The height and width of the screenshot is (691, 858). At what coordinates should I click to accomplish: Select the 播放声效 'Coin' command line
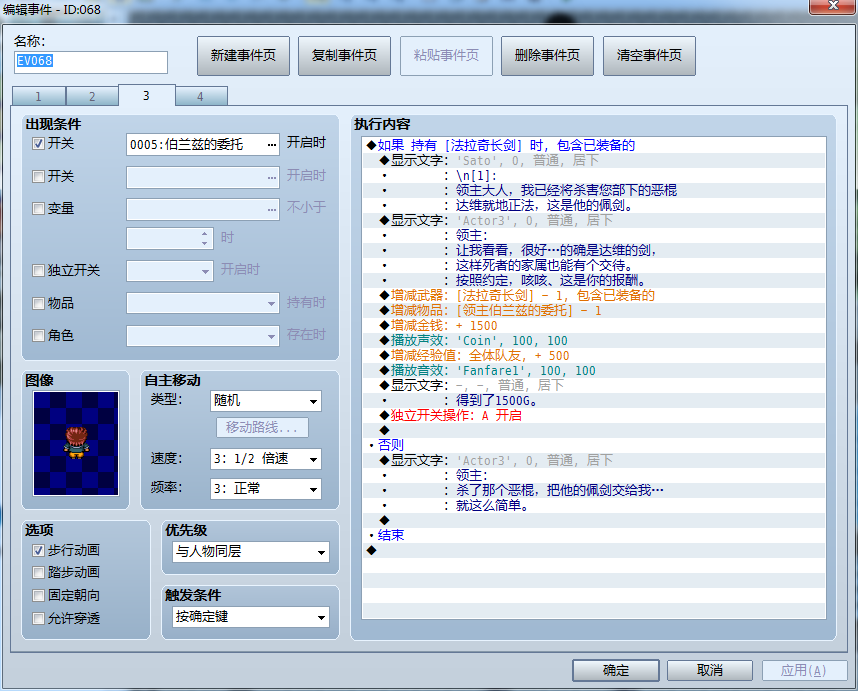click(x=594, y=341)
